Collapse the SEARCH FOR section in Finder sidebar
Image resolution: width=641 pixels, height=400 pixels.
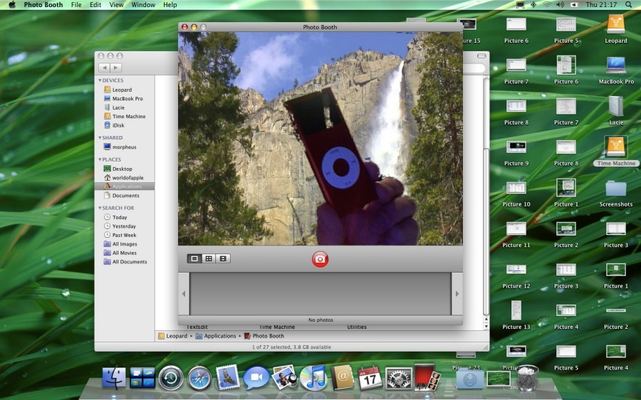click(x=100, y=208)
